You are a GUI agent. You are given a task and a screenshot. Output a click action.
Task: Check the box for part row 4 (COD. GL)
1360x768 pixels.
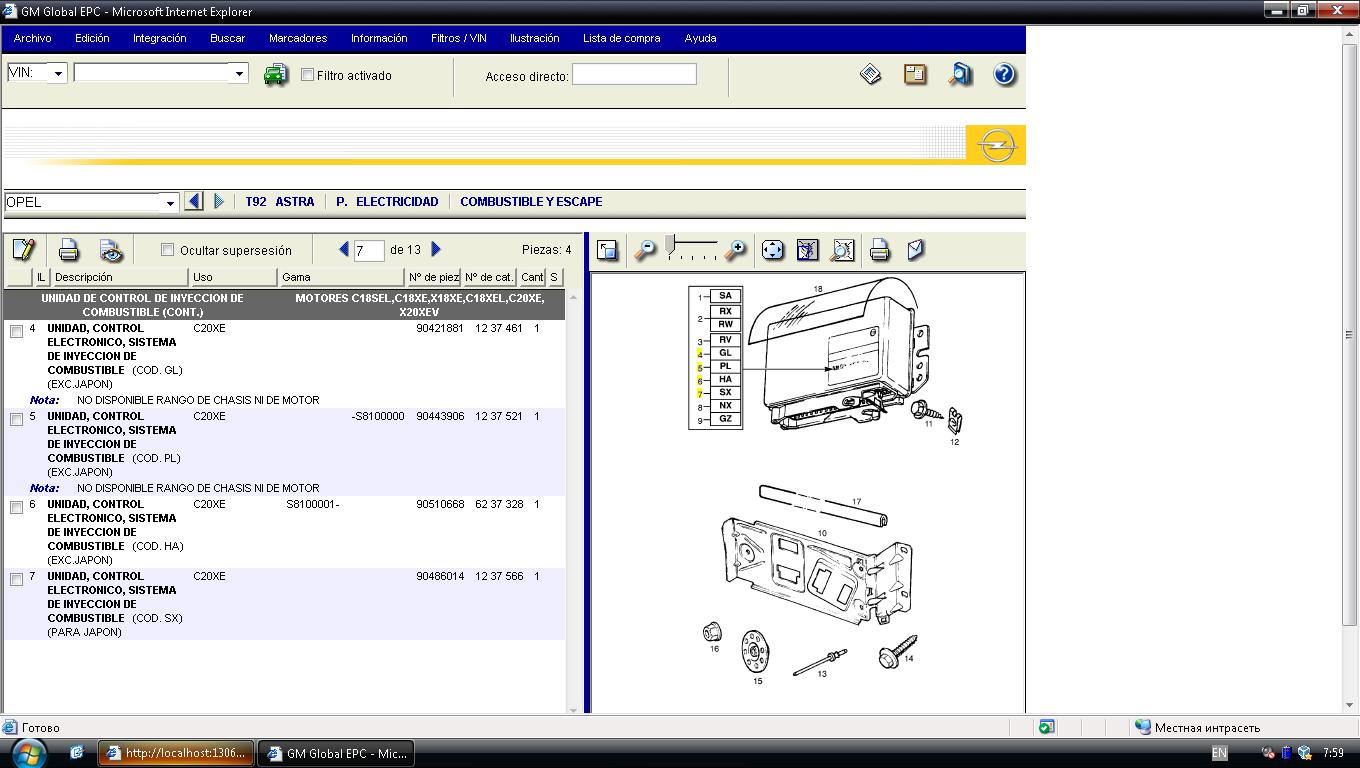pyautogui.click(x=16, y=332)
